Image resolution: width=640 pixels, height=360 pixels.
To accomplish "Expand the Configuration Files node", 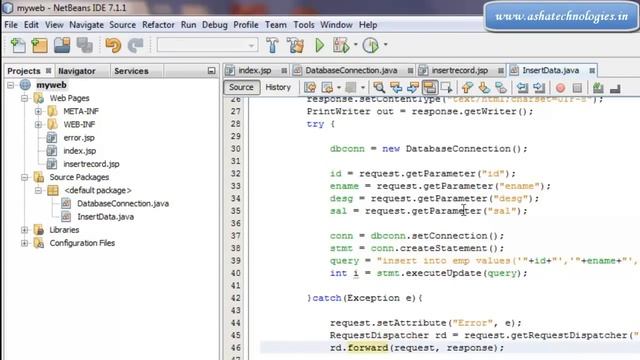I will click(x=24, y=243).
